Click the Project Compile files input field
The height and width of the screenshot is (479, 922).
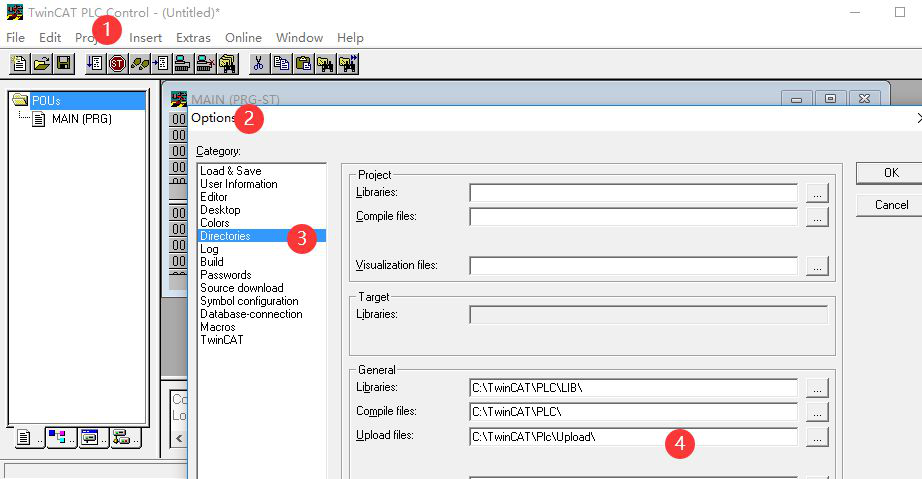633,217
